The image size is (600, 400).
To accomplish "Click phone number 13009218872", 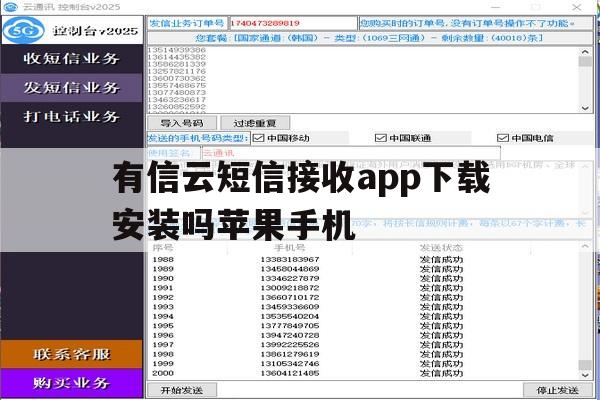I will (290, 288).
